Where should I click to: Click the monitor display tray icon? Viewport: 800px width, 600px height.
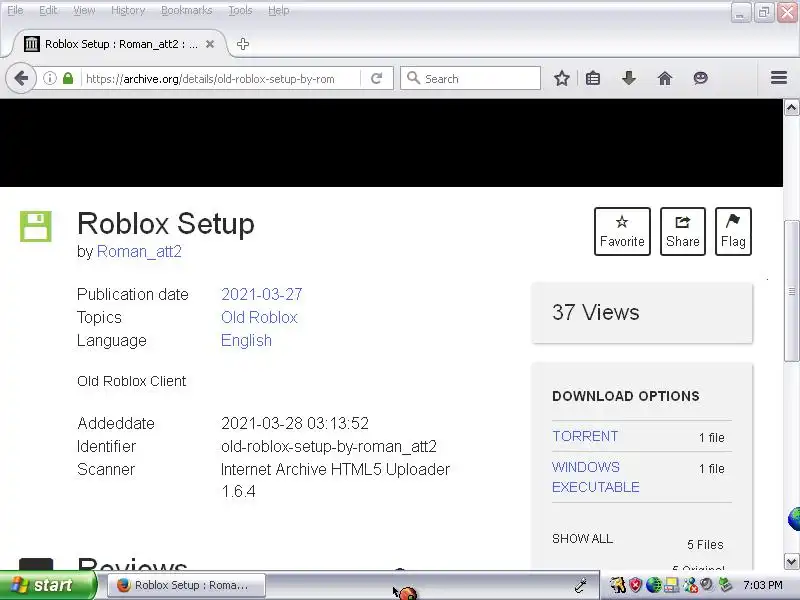(x=671, y=585)
